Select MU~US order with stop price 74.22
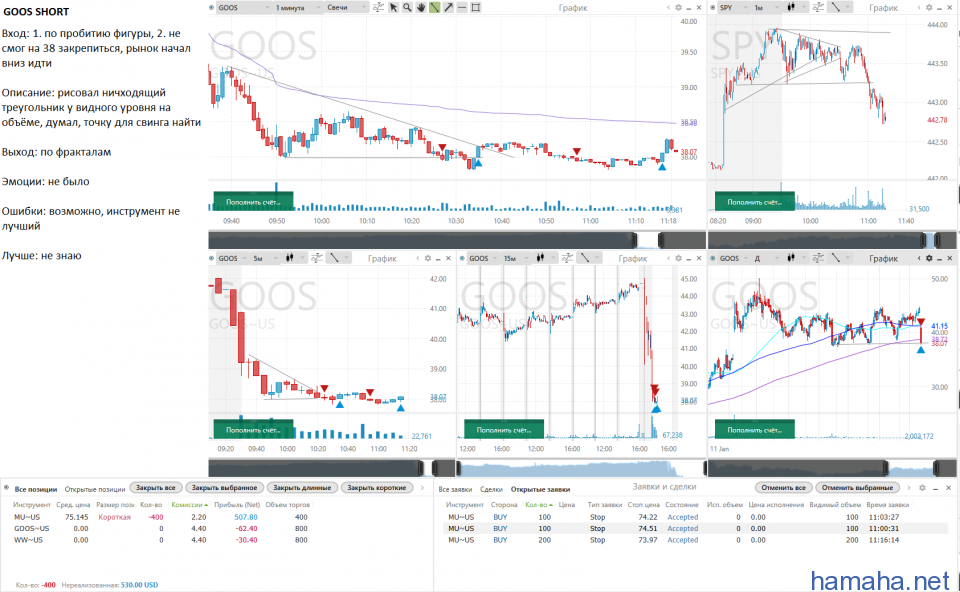This screenshot has width=960, height=592. (x=696, y=517)
